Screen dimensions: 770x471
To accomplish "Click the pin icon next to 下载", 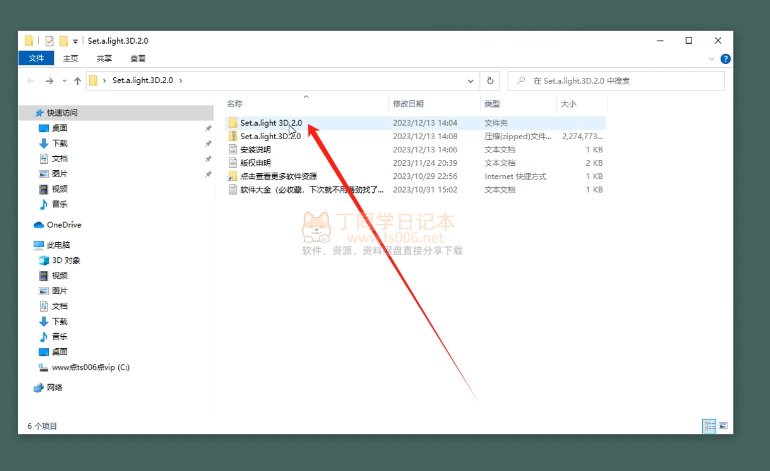I will 208,143.
